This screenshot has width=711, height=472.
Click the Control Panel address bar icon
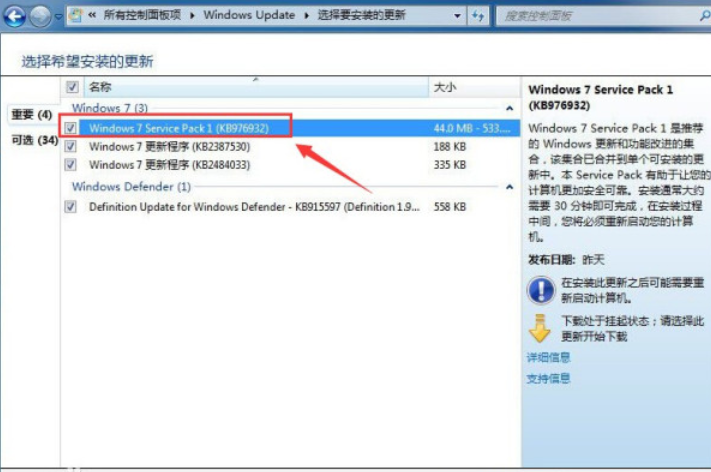pos(75,15)
